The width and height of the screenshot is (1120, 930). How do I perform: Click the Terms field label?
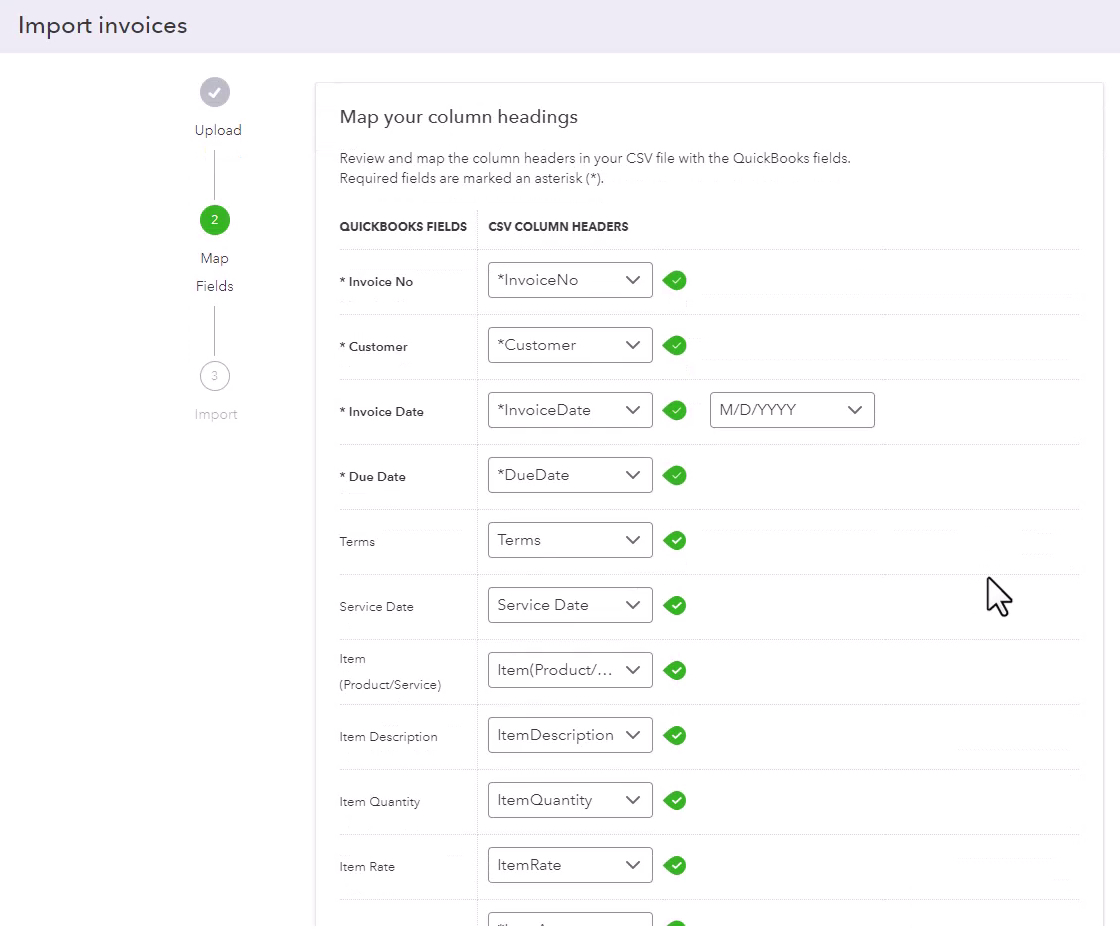pyautogui.click(x=357, y=541)
